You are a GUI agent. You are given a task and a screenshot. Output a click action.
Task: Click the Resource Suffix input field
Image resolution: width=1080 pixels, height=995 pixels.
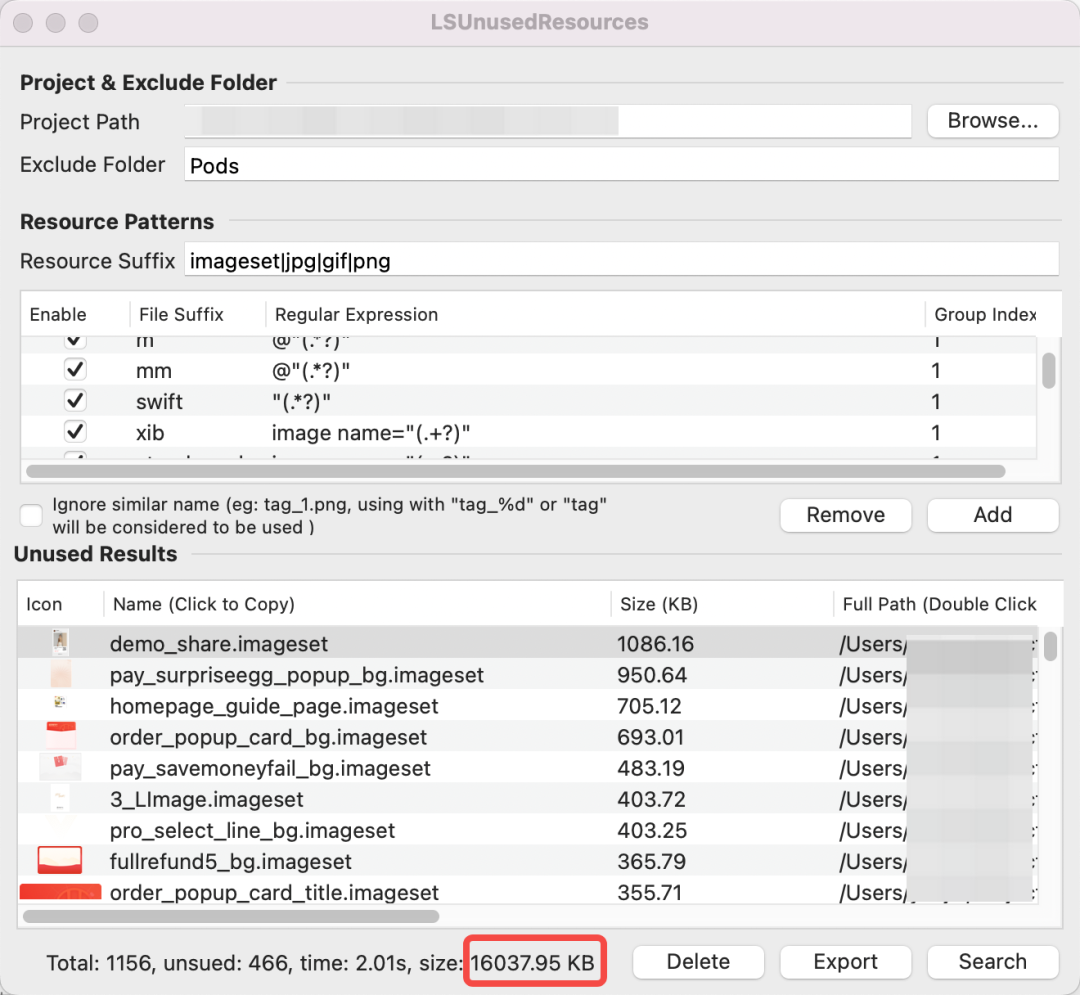(x=620, y=262)
